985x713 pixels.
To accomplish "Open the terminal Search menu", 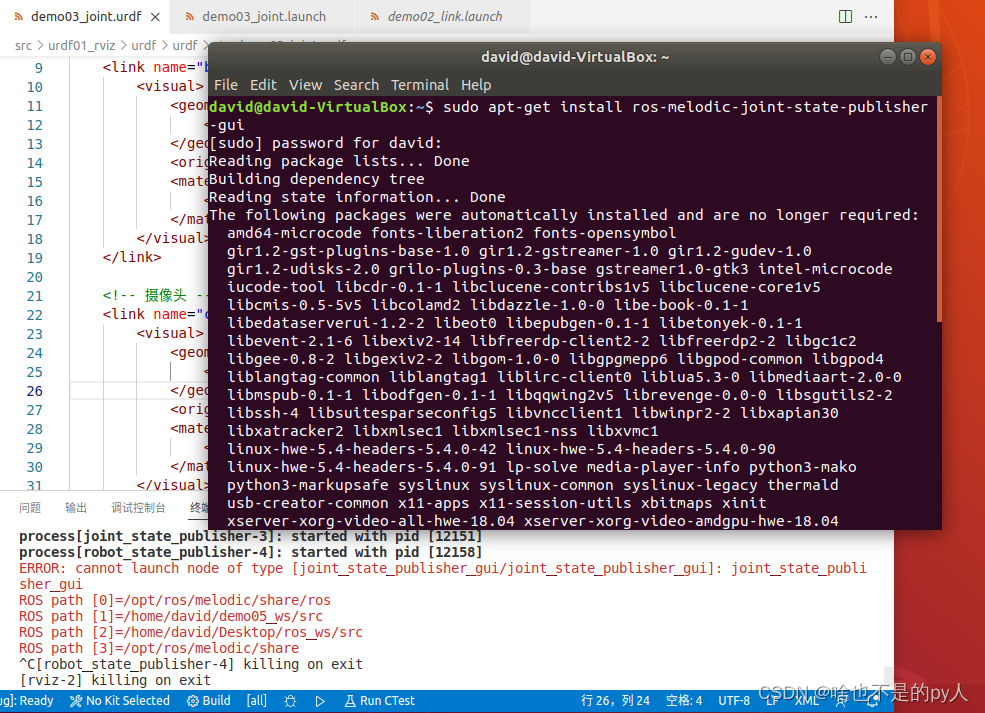I will coord(356,85).
